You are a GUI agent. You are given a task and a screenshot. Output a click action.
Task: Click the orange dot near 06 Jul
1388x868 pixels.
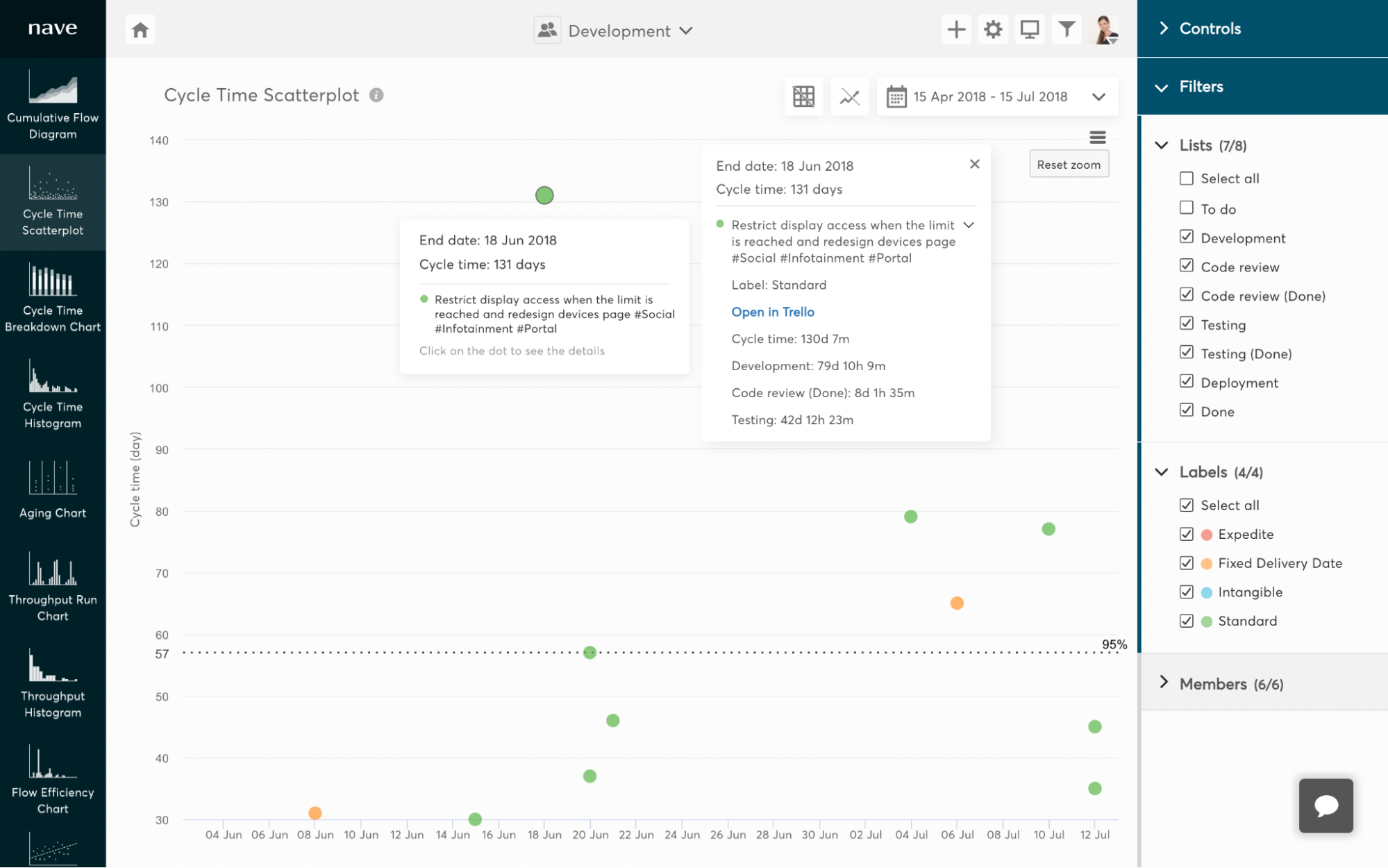pos(956,603)
